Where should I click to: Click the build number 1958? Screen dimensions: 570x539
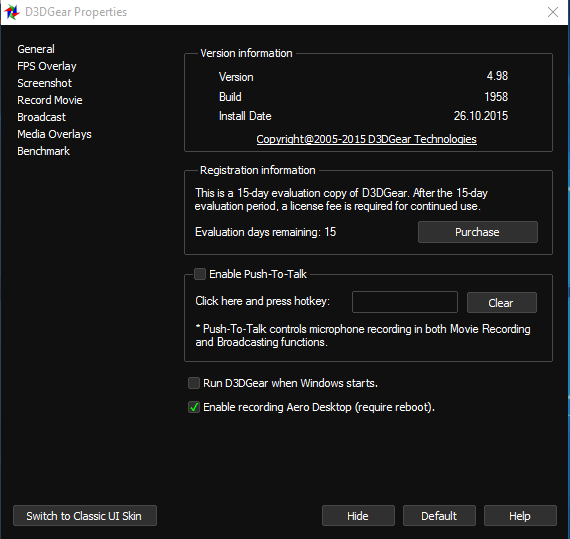(x=496, y=97)
